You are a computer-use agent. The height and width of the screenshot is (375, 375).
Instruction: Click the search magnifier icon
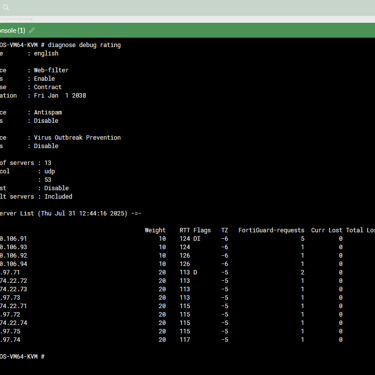click(6, 7)
